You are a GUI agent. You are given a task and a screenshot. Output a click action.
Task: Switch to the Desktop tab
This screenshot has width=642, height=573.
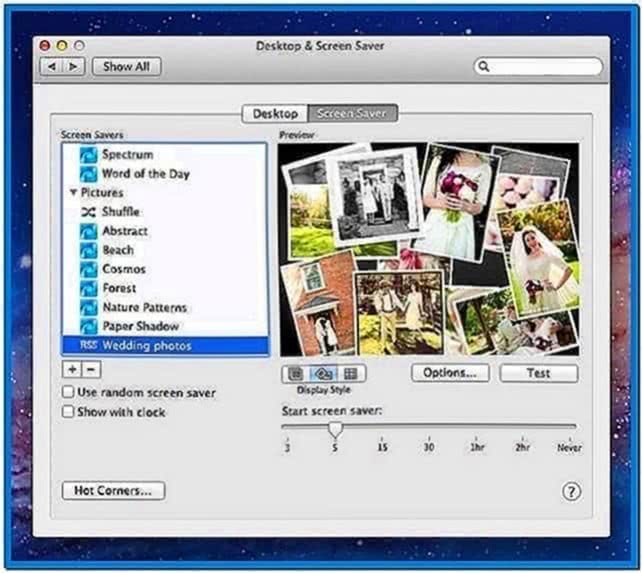coord(275,113)
